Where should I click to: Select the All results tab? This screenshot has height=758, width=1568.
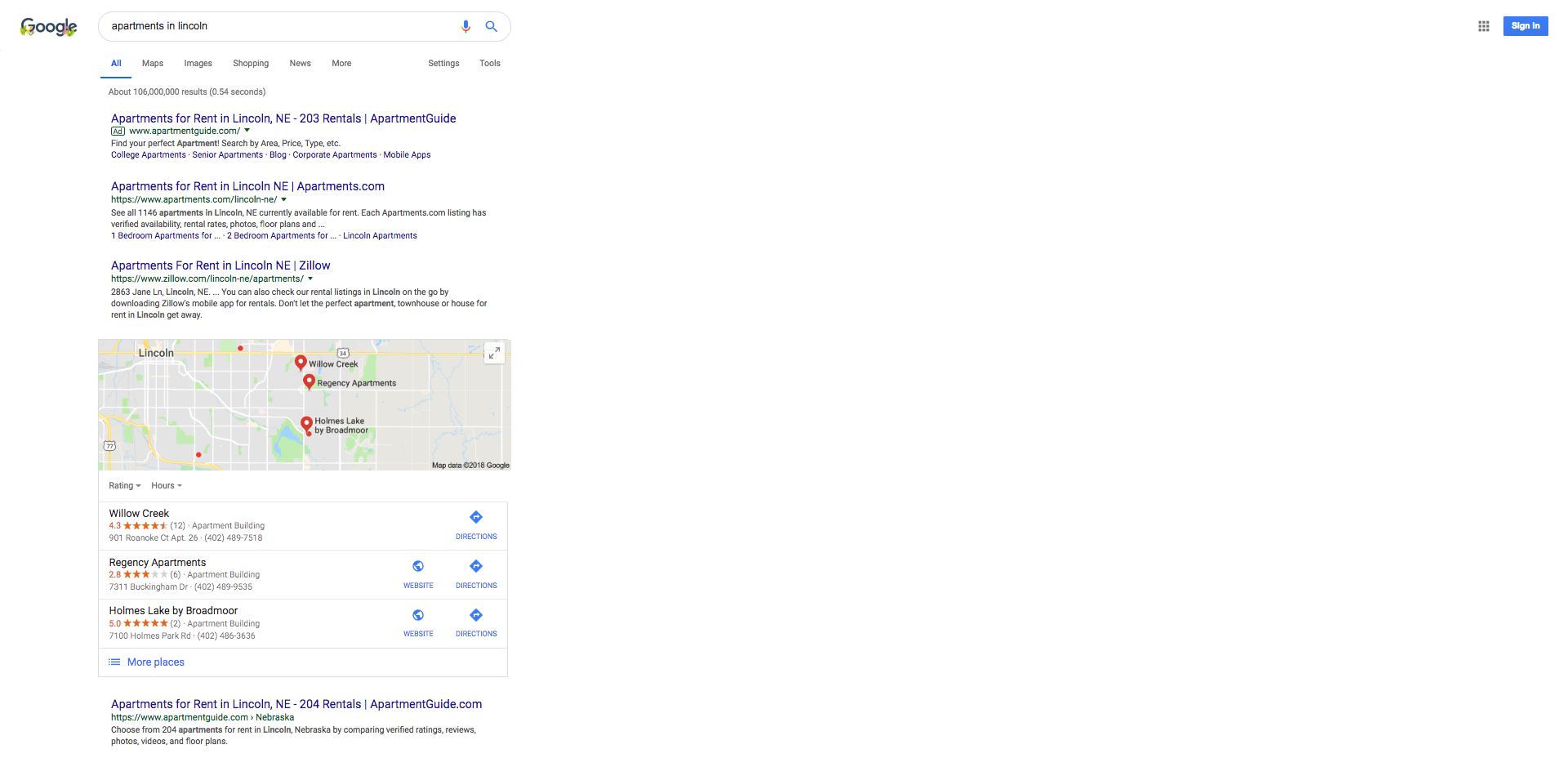click(116, 63)
